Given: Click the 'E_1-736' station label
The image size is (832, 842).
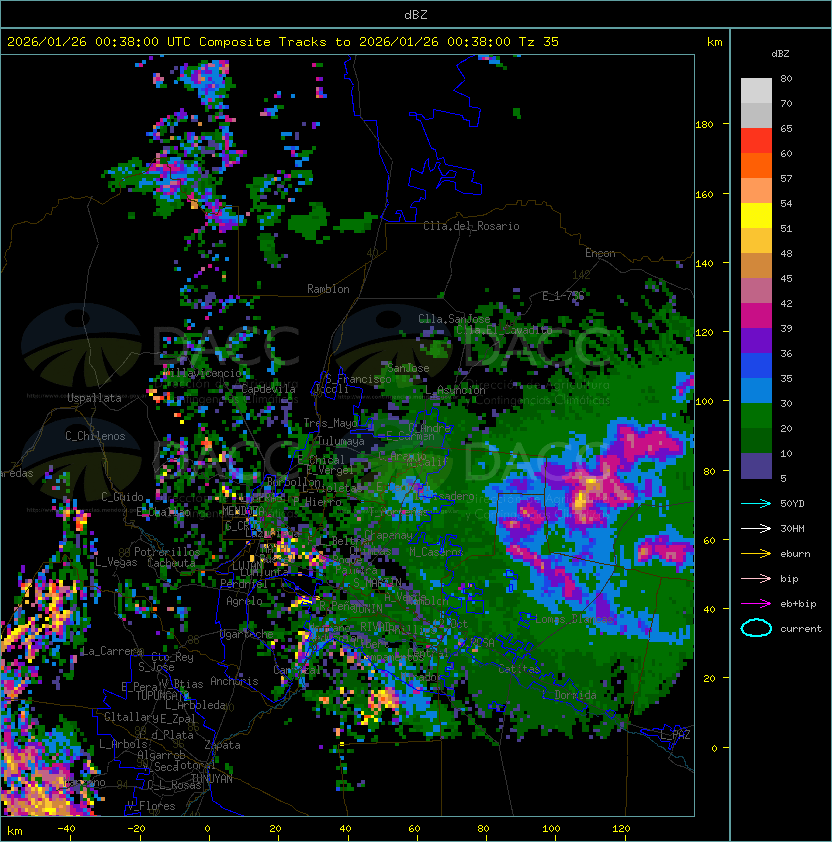Looking at the screenshot, I should [x=563, y=296].
